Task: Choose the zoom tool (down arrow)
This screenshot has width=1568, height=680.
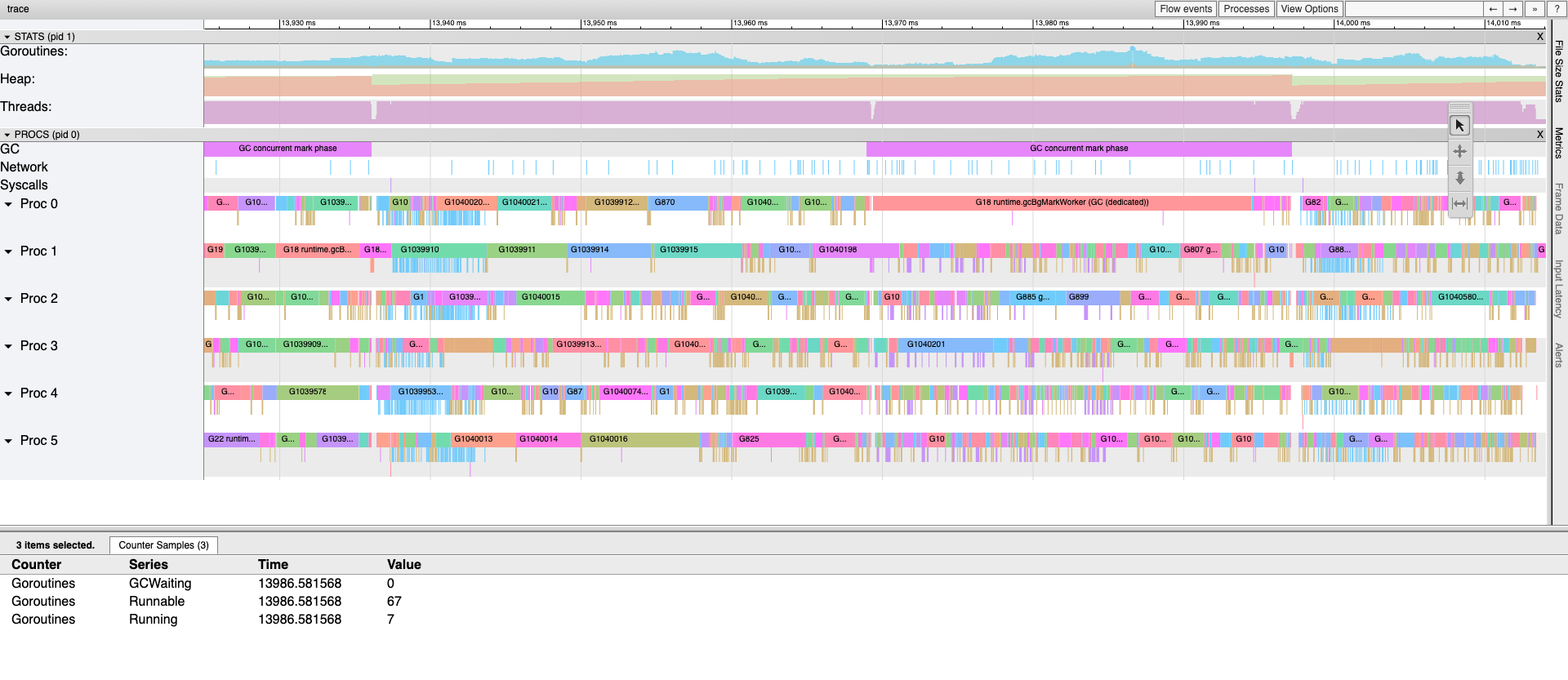Action: 1459,178
